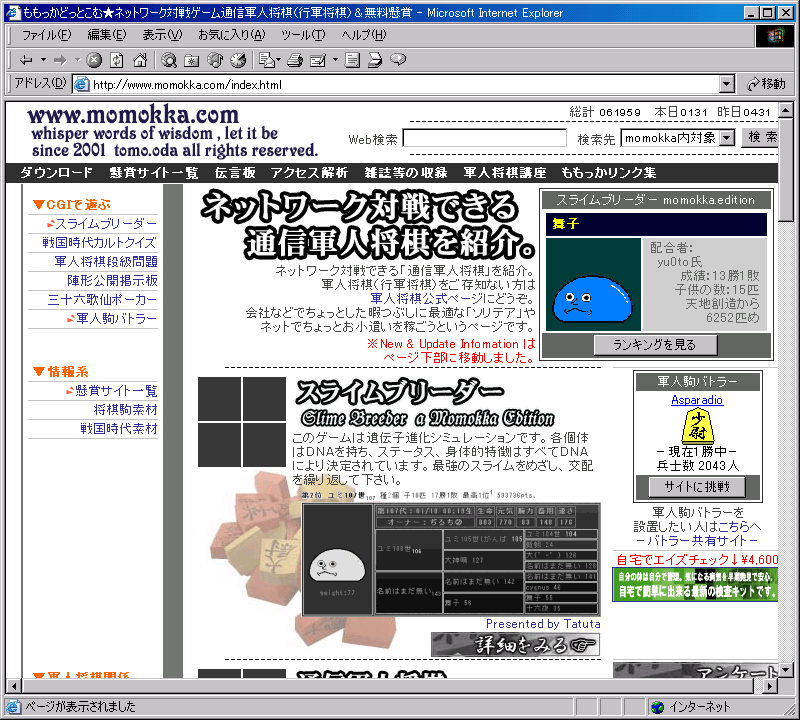800x720 pixels.
Task: Open the History clock icon
Action: pos(238,60)
